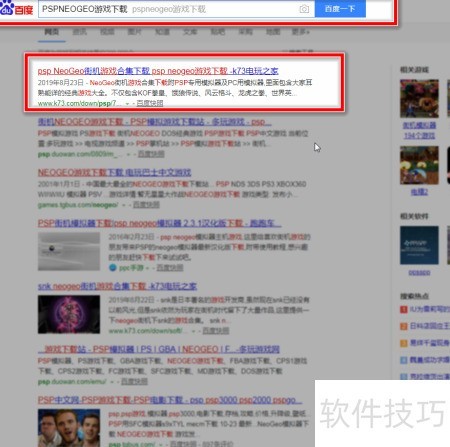450x447 pixels.
Task: Open the PSP街机模拟器下载 2.3.1汉化版 result
Action: 159,223
